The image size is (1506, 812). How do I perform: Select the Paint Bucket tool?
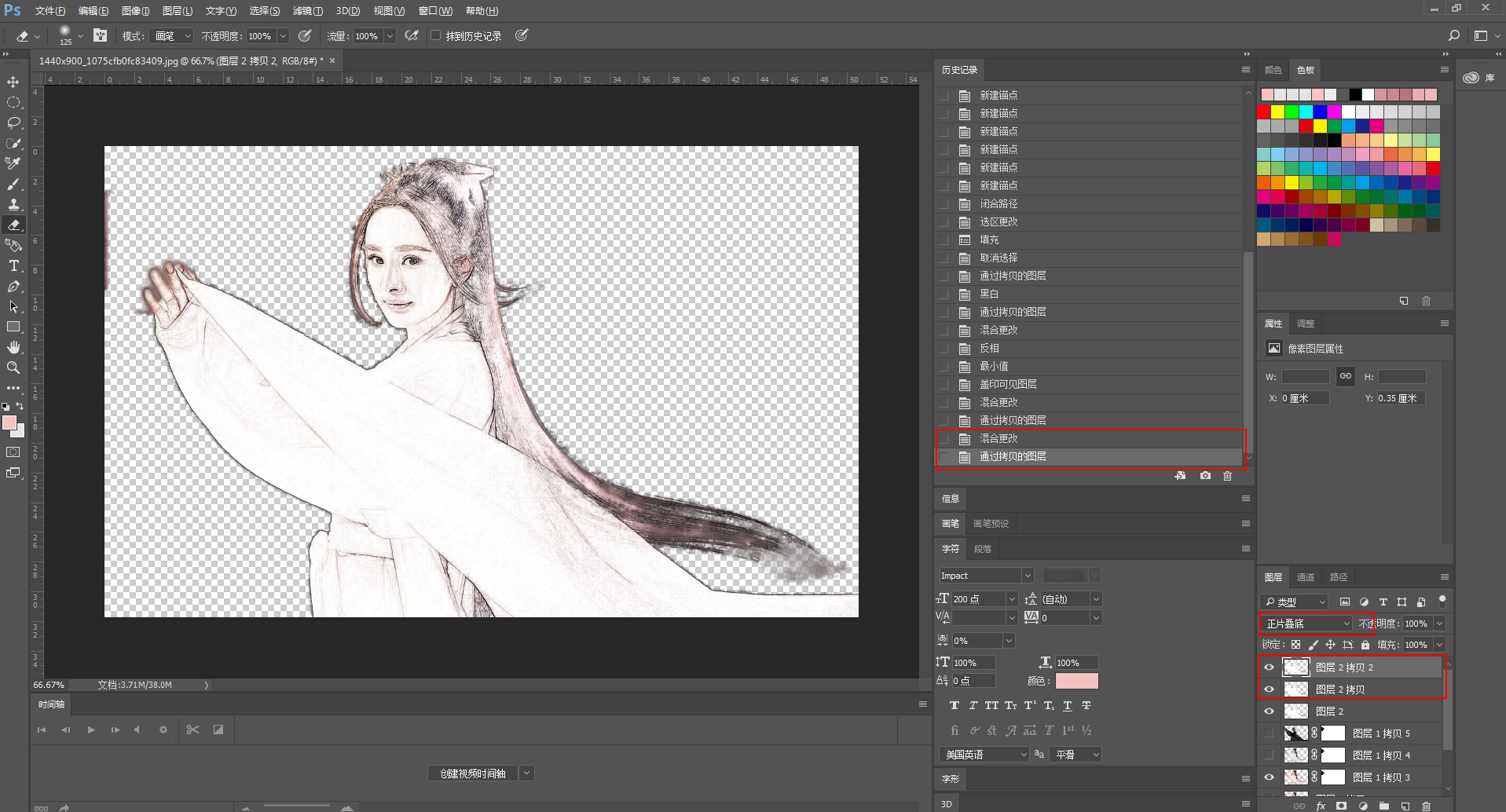(x=13, y=245)
